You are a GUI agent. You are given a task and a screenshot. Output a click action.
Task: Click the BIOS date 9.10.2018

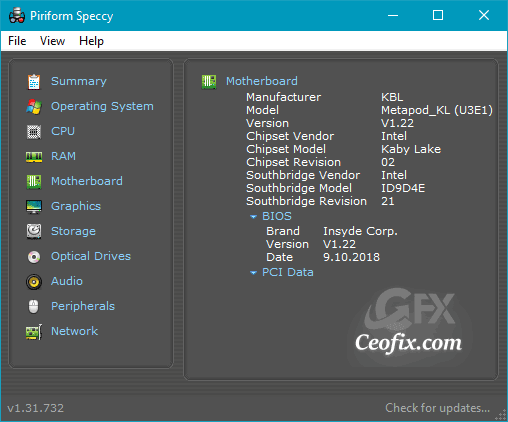[x=351, y=257]
